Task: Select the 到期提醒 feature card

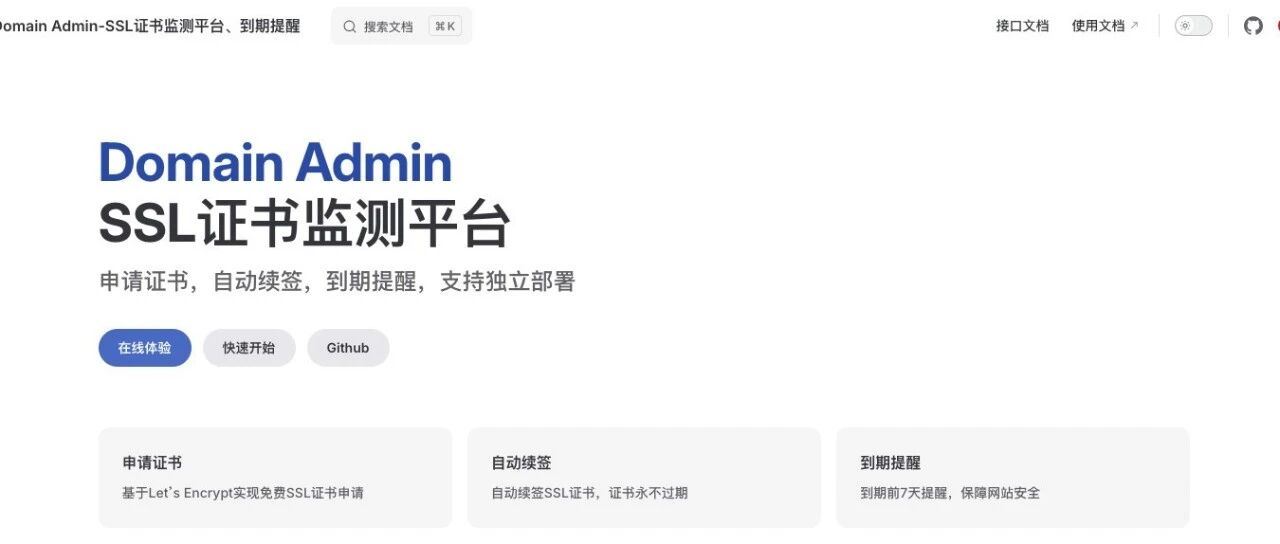Action: (1012, 477)
